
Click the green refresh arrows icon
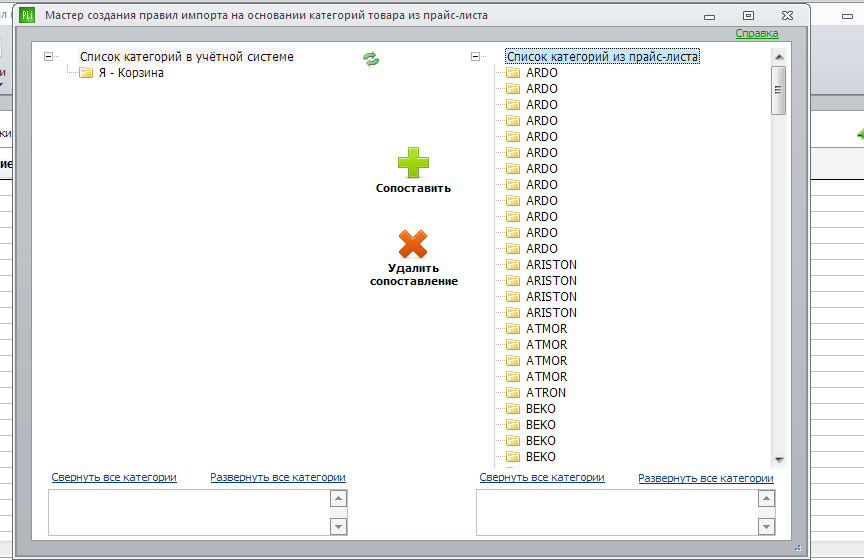[371, 58]
